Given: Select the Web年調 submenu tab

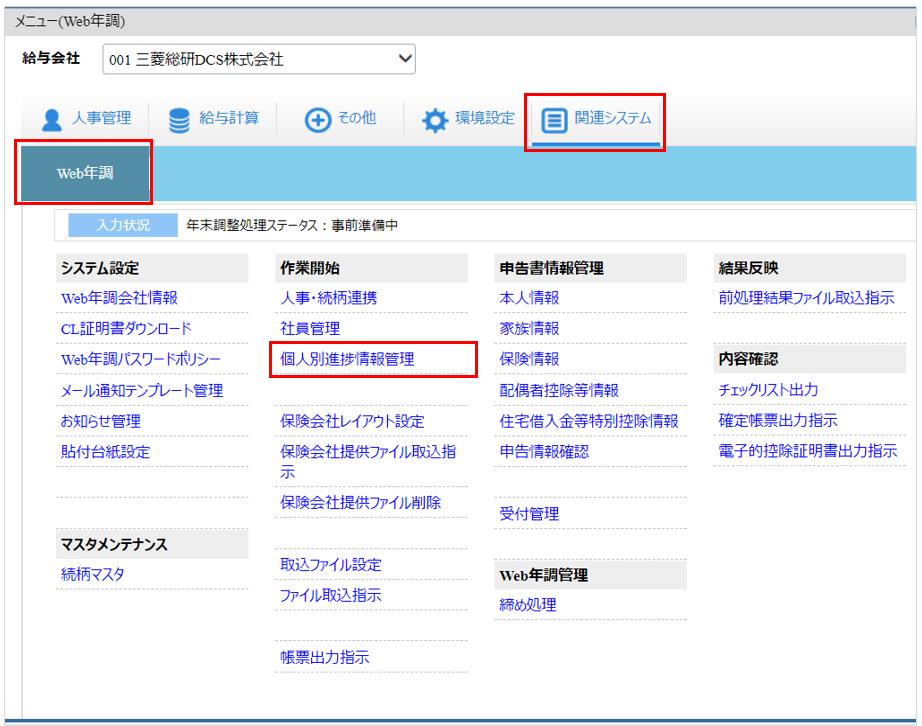Looking at the screenshot, I should coord(85,173).
